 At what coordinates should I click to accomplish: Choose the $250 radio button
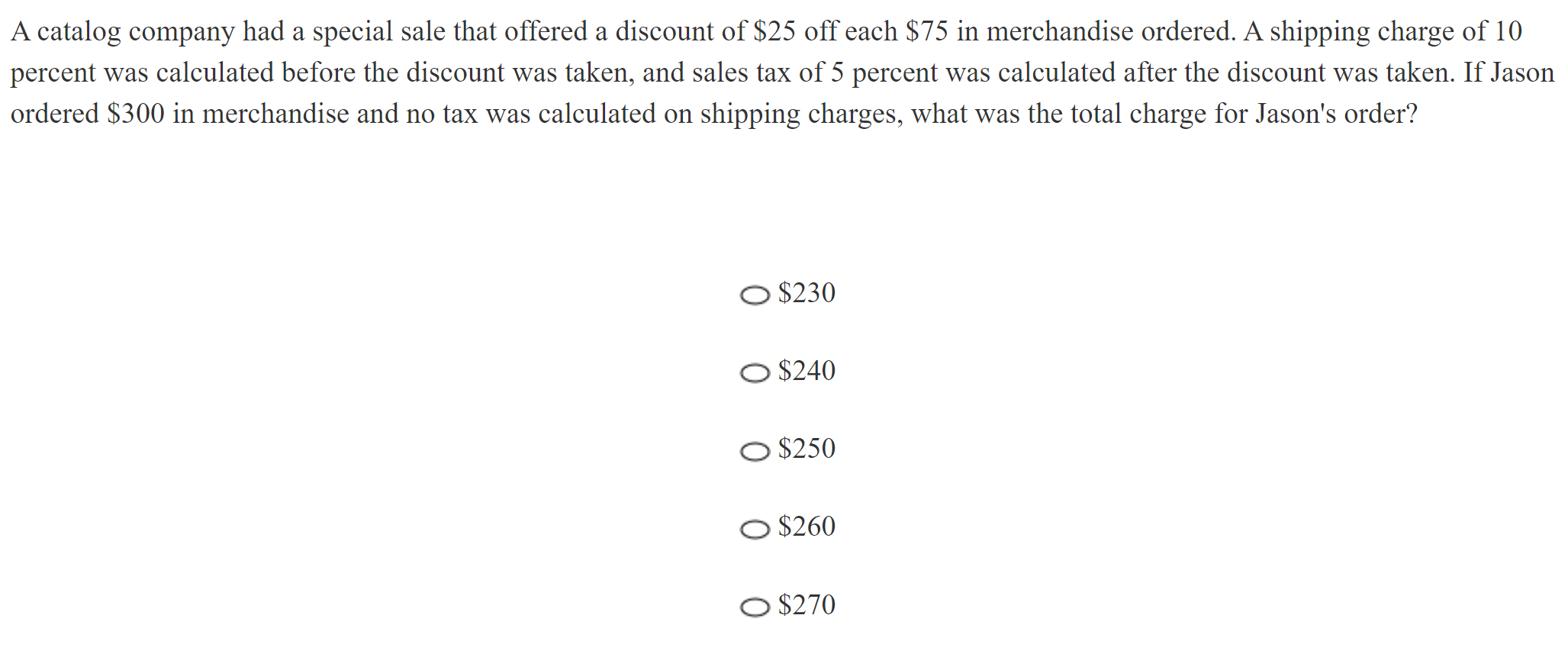pos(755,452)
